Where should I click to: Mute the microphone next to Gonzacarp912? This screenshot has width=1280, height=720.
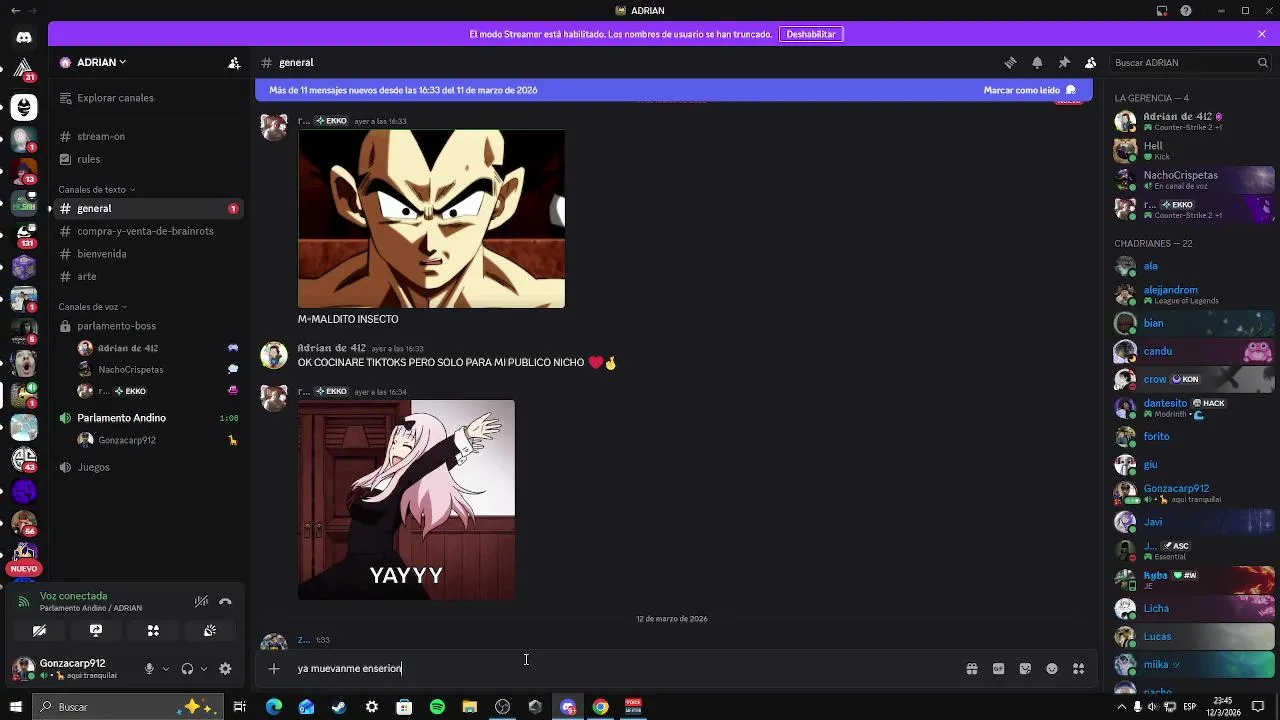(149, 669)
